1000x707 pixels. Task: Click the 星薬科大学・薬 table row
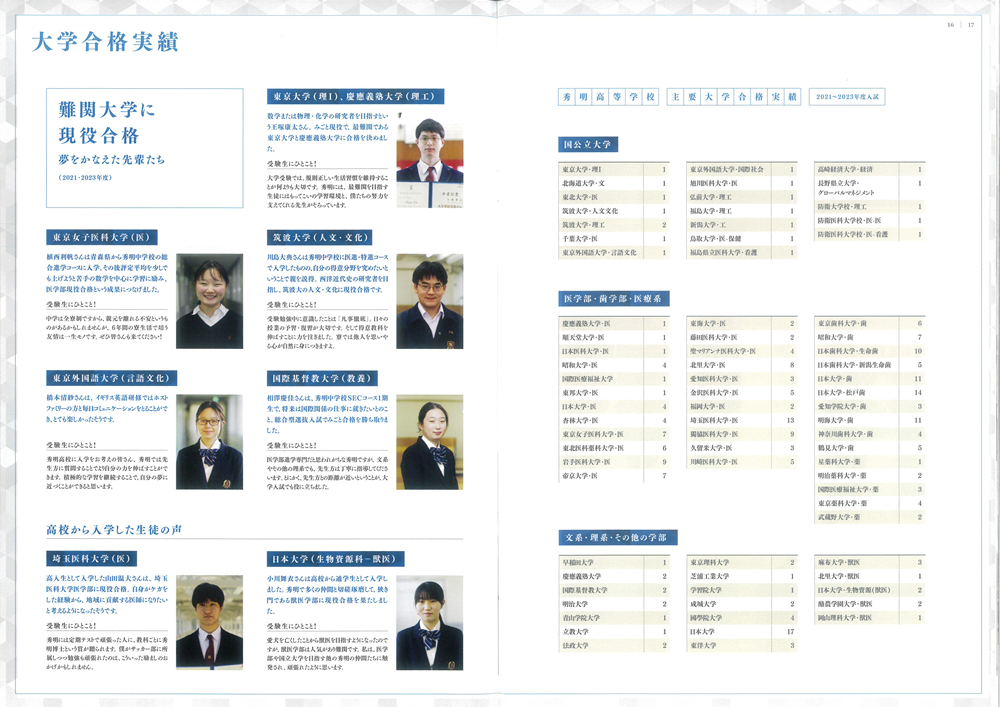coord(870,462)
